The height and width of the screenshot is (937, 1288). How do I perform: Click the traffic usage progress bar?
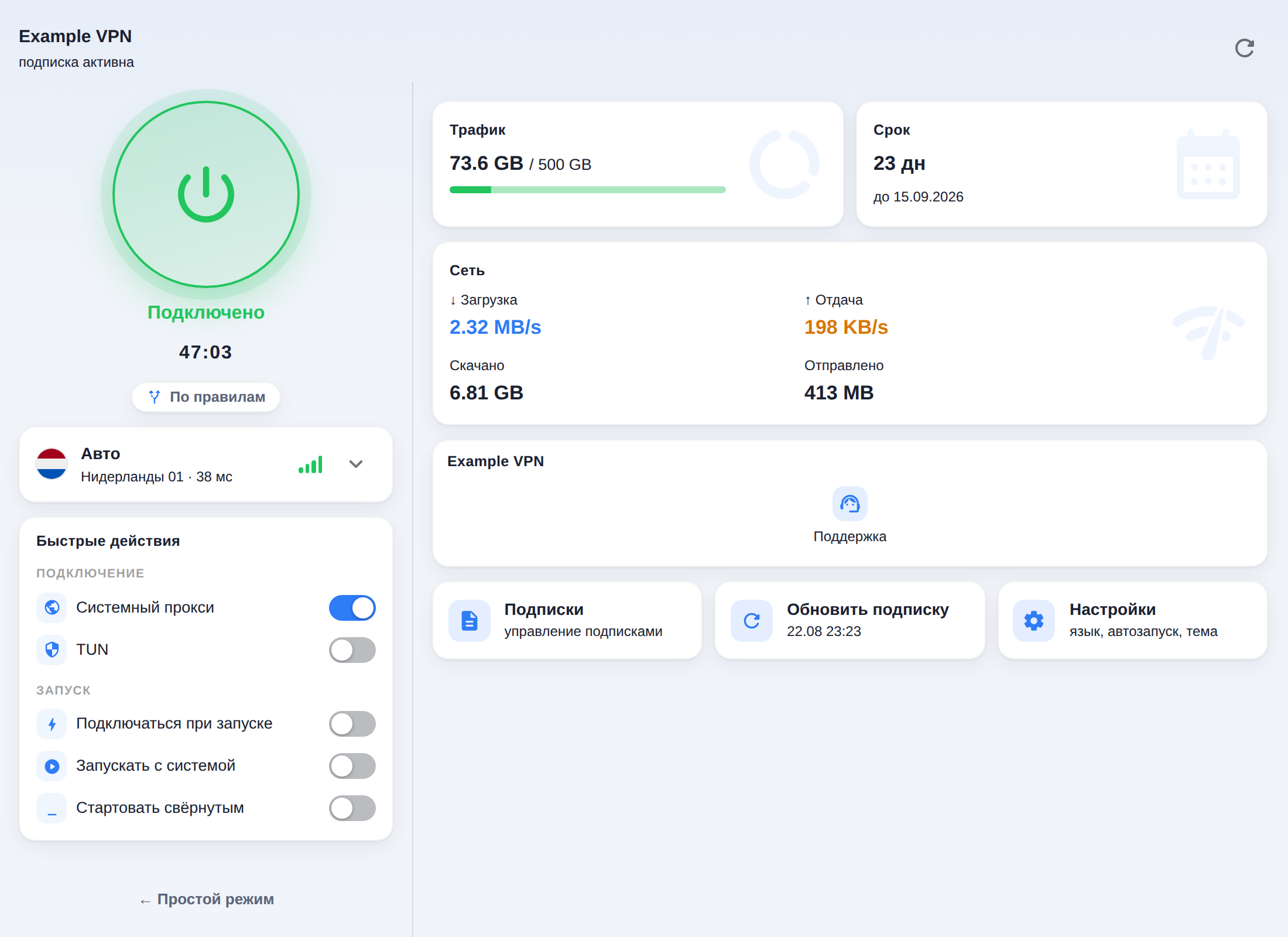point(588,190)
